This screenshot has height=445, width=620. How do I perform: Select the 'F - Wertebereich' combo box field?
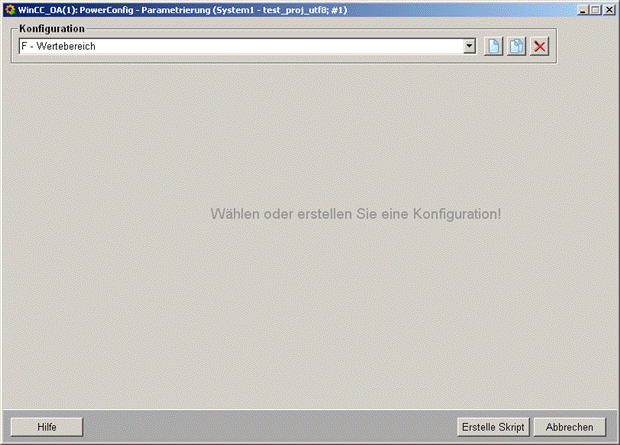click(x=247, y=46)
